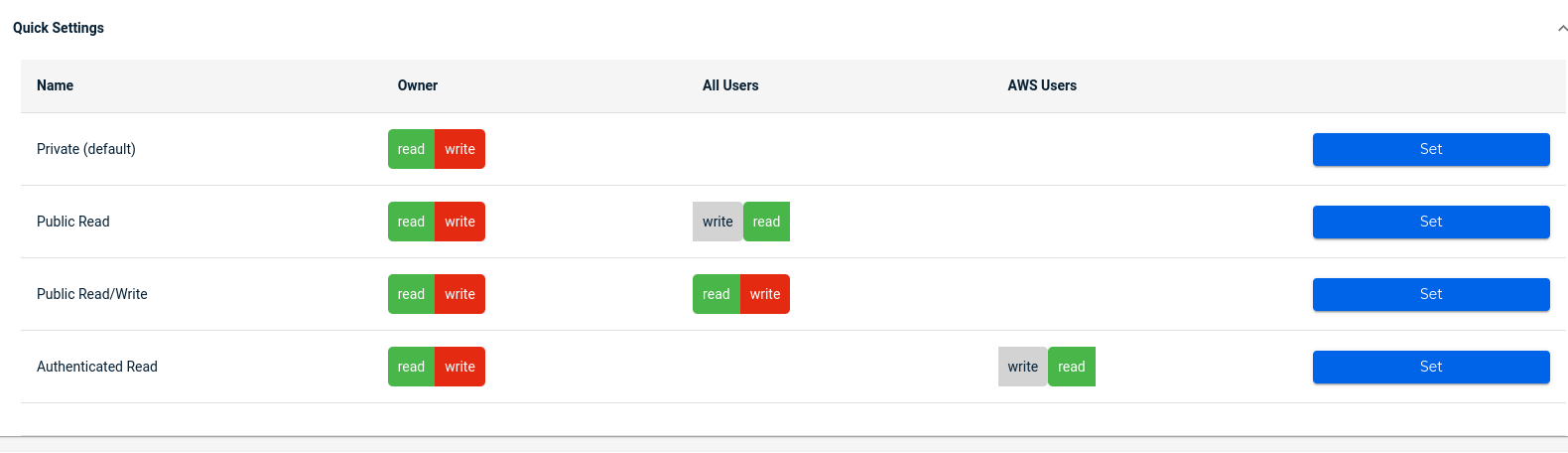This screenshot has height=453, width=1568.
Task: Click Set button for Private (default)
Action: point(1430,149)
